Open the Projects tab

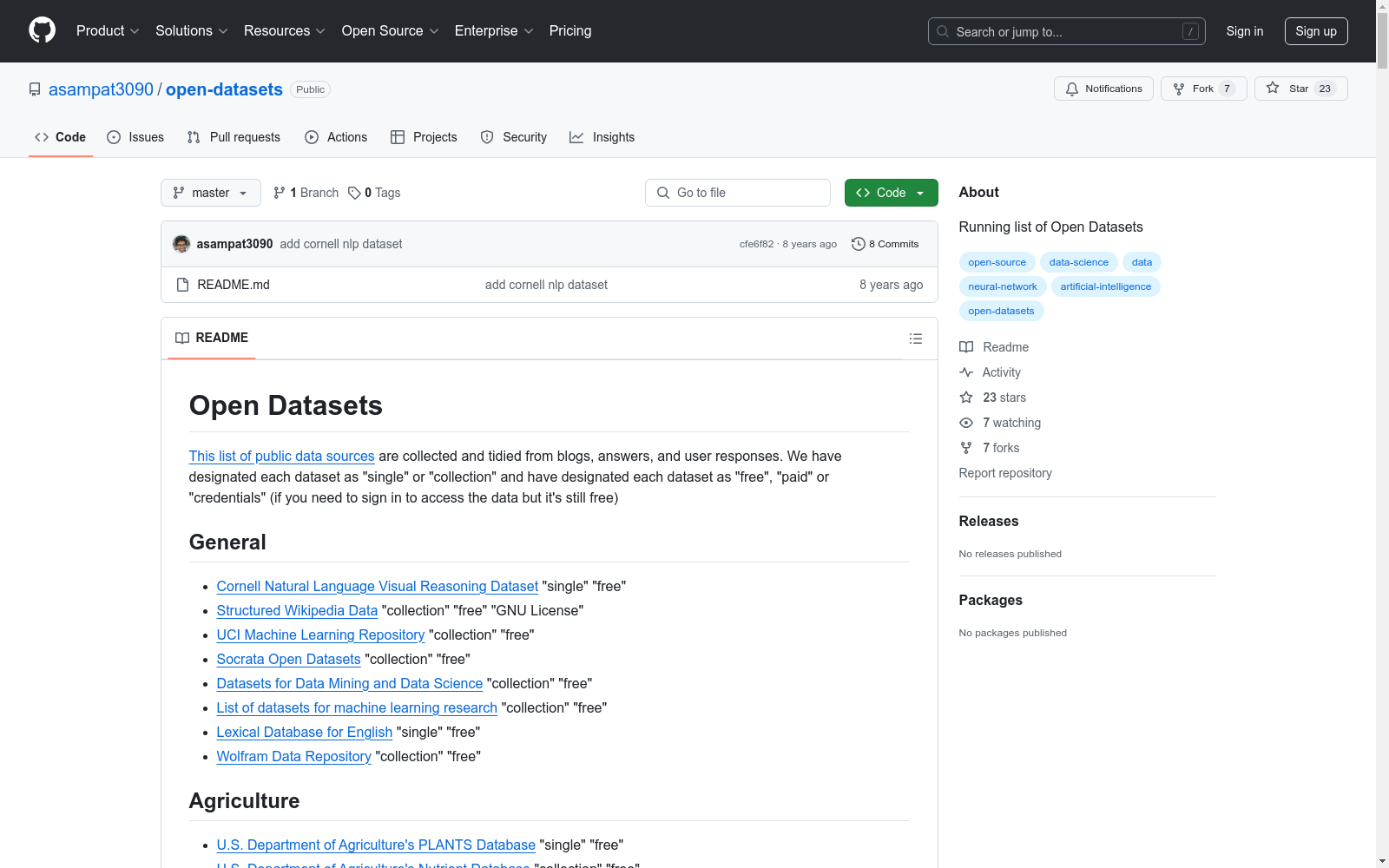(424, 137)
